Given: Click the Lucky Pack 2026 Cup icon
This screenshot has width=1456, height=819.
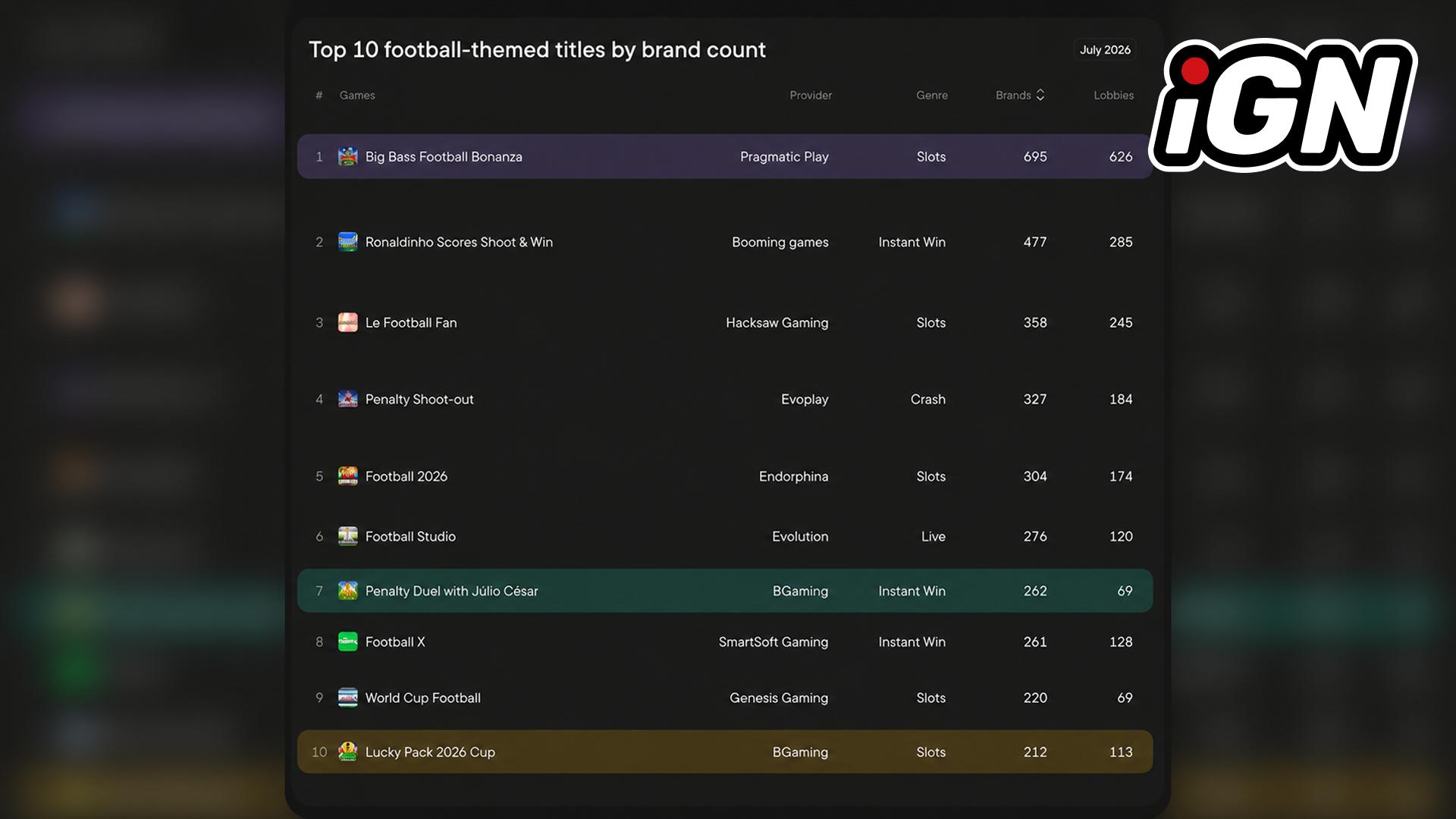Looking at the screenshot, I should point(347,752).
